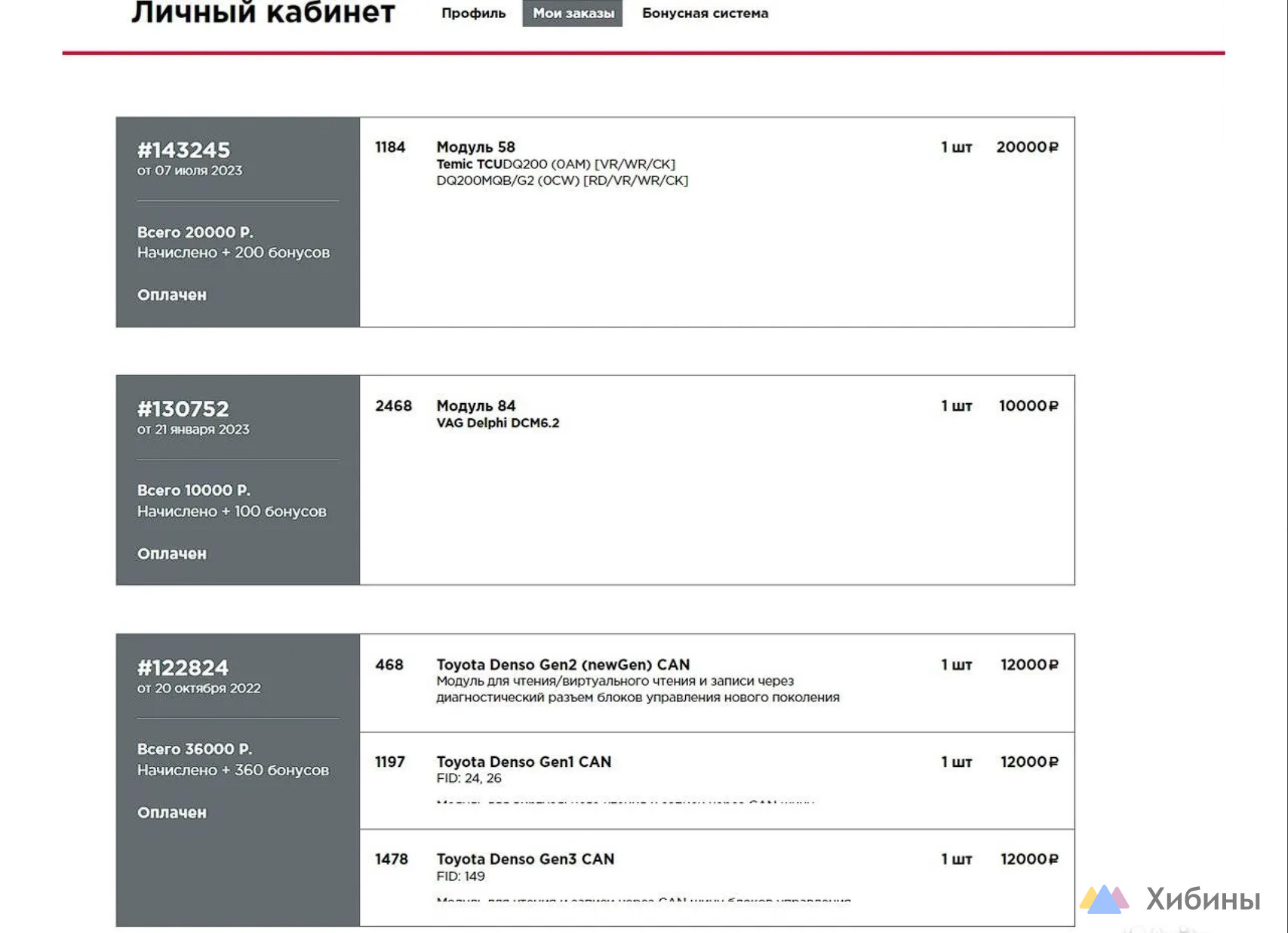The height and width of the screenshot is (933, 1288).
Task: Click the 20000₽ price of Модуль 58
Action: point(1027,147)
